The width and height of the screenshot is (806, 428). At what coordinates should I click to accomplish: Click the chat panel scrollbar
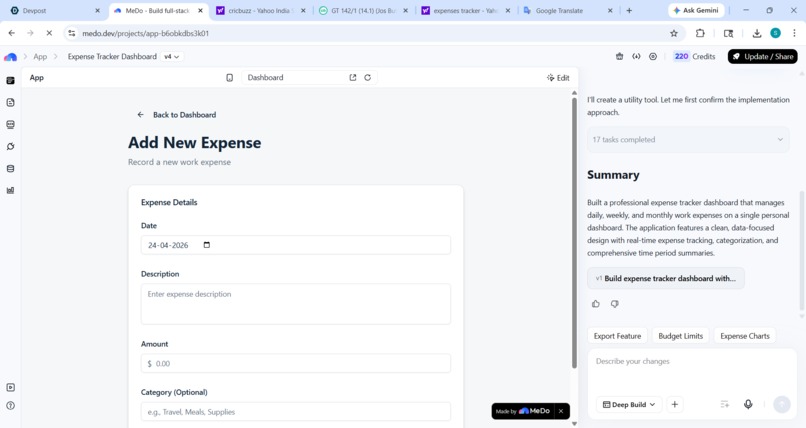click(802, 250)
